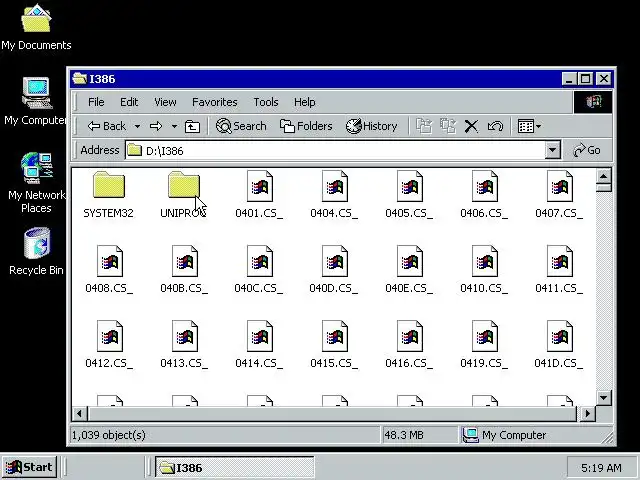Select the 040E.CS_ file icon

(409, 261)
